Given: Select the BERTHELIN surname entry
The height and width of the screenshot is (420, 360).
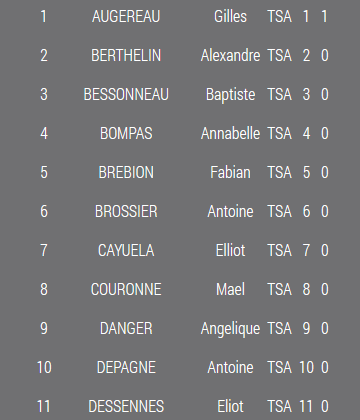Looking at the screenshot, I should click(126, 55).
